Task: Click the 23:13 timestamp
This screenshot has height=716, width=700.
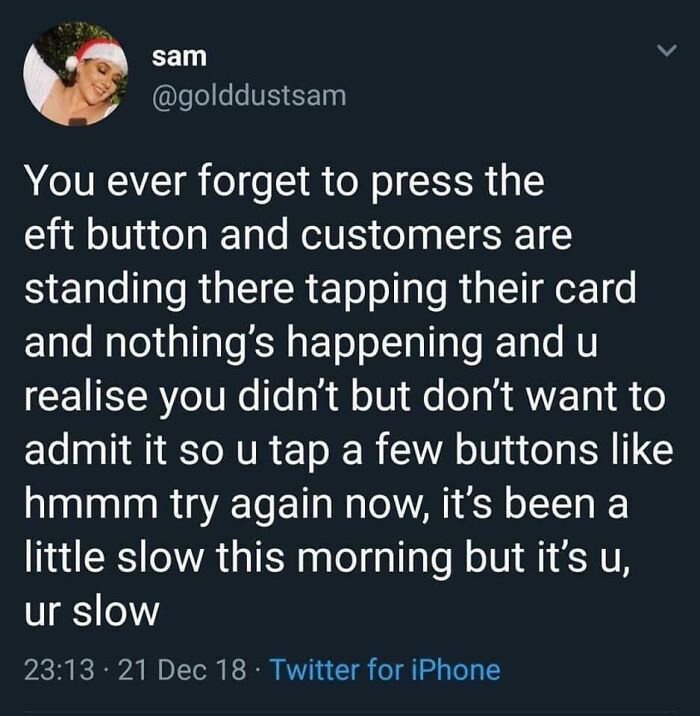Action: (60, 670)
